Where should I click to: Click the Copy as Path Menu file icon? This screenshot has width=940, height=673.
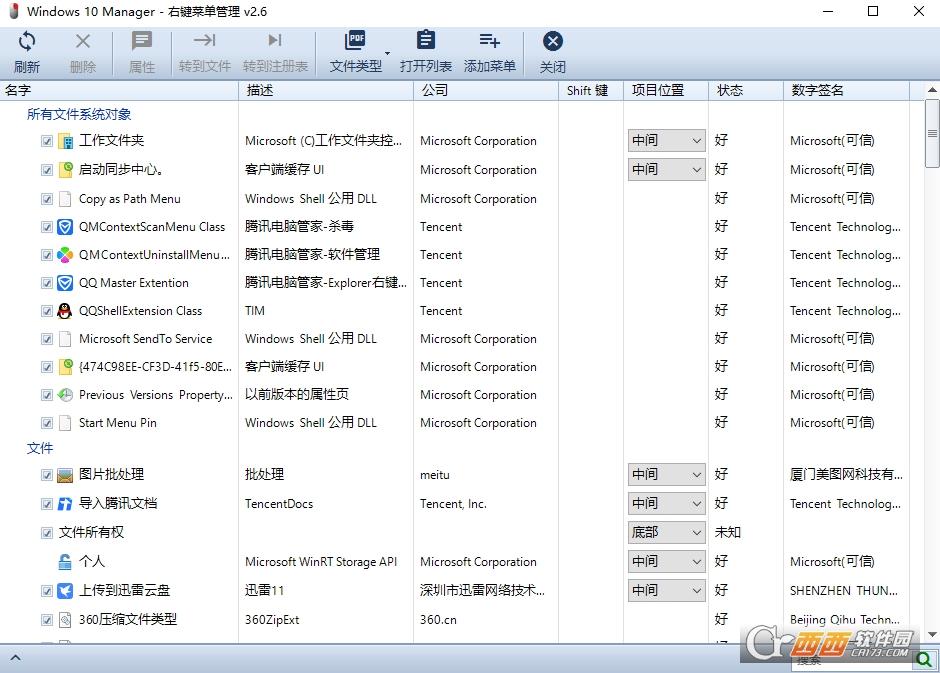pos(65,199)
